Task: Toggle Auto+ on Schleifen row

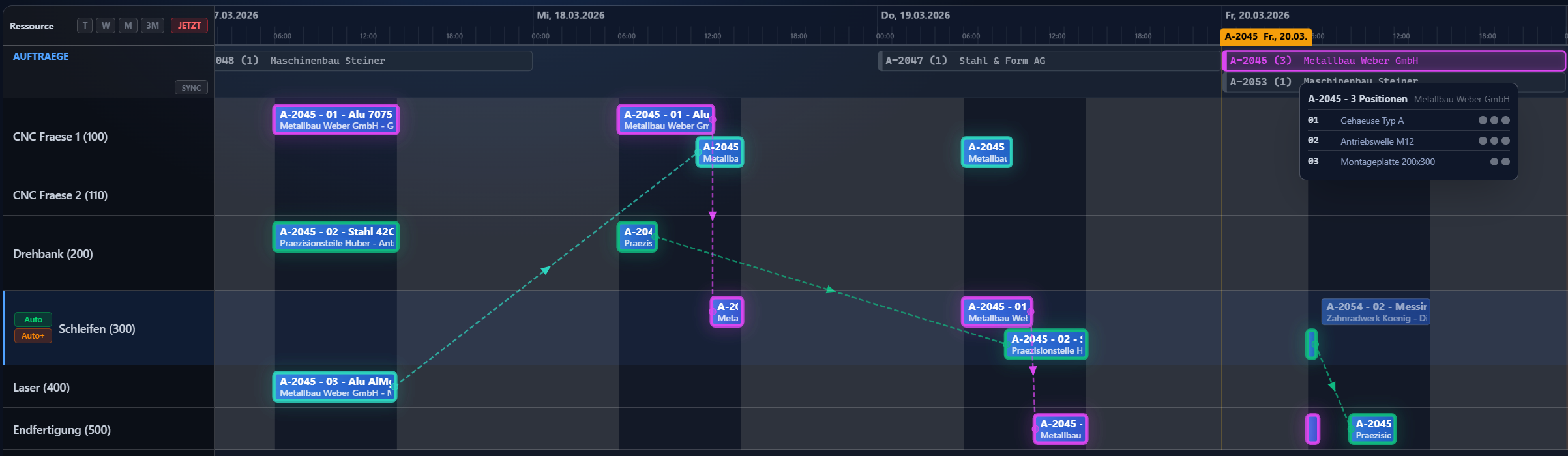Action: pos(33,336)
